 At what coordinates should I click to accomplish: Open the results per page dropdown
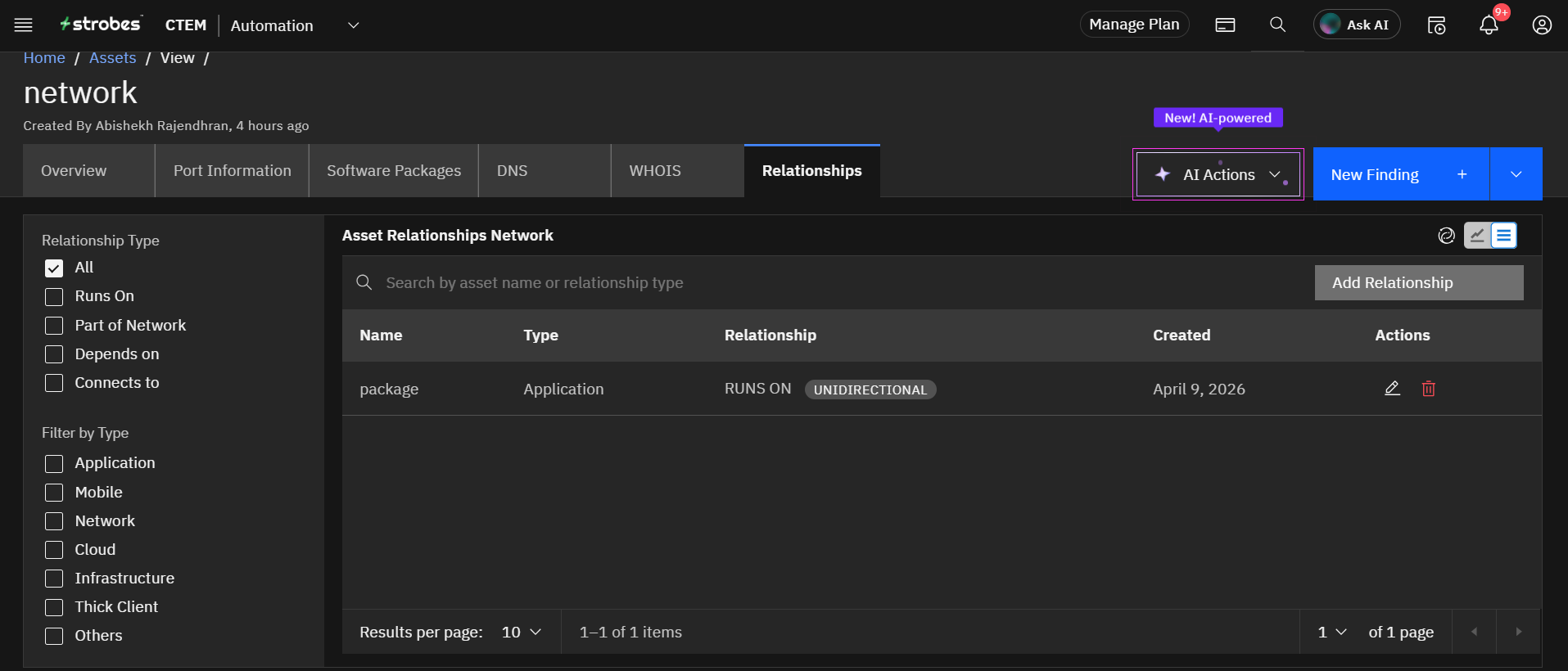coord(522,632)
